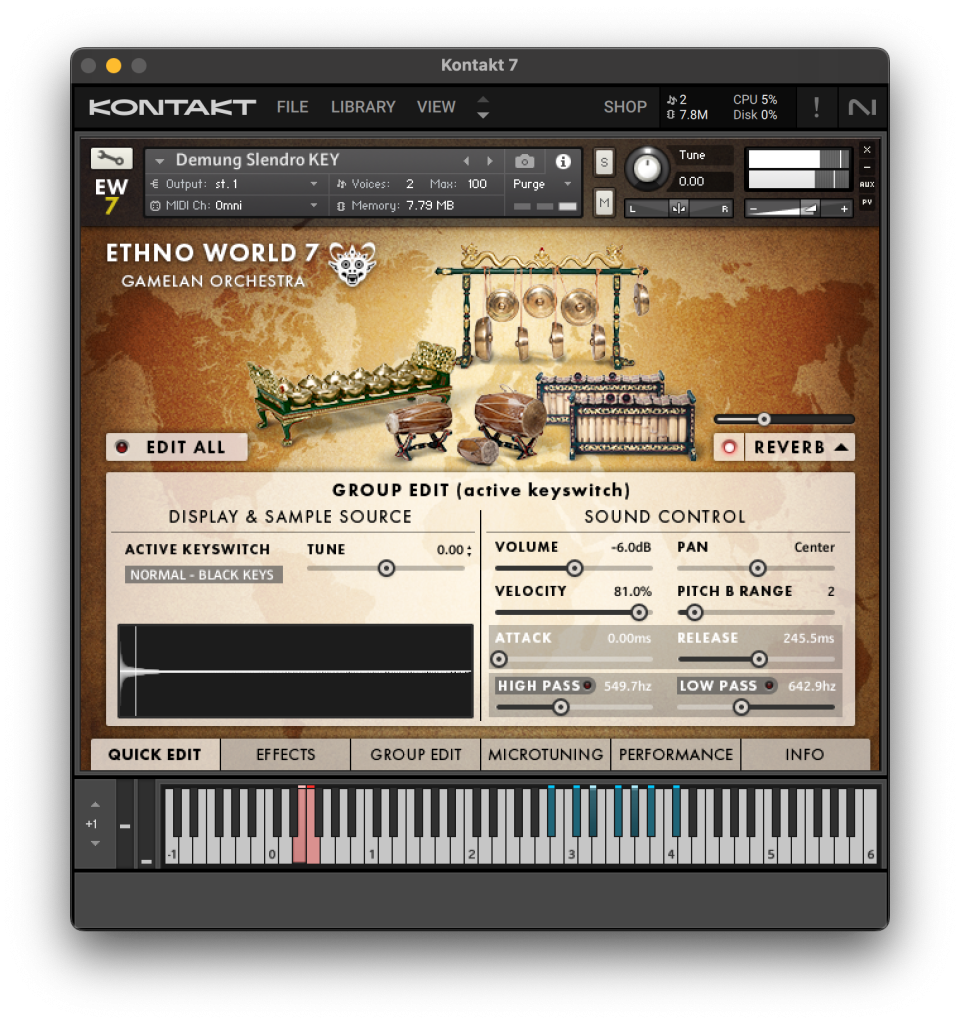Select the next instrument arrow

[490, 161]
